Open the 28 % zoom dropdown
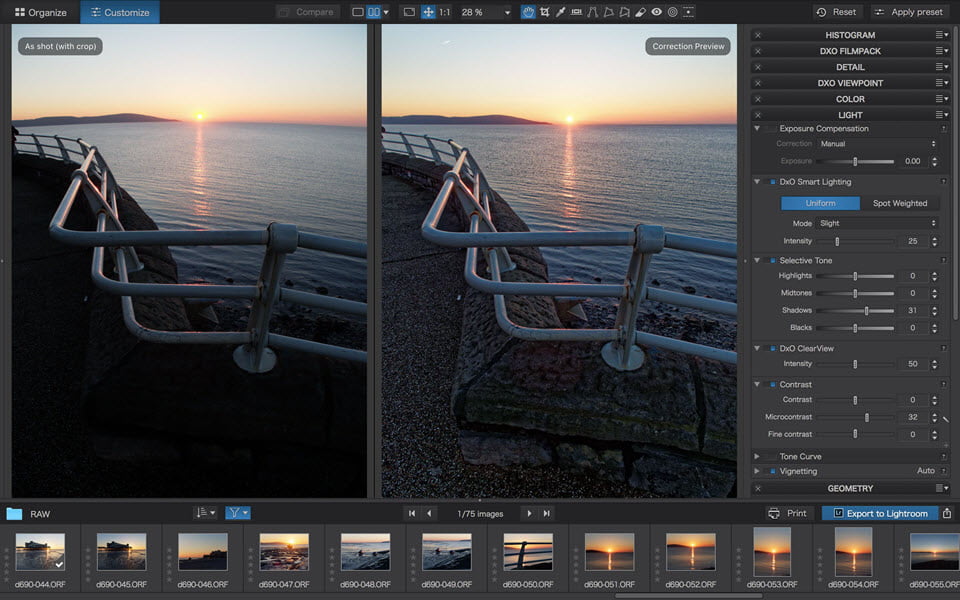The height and width of the screenshot is (600, 960). [506, 12]
